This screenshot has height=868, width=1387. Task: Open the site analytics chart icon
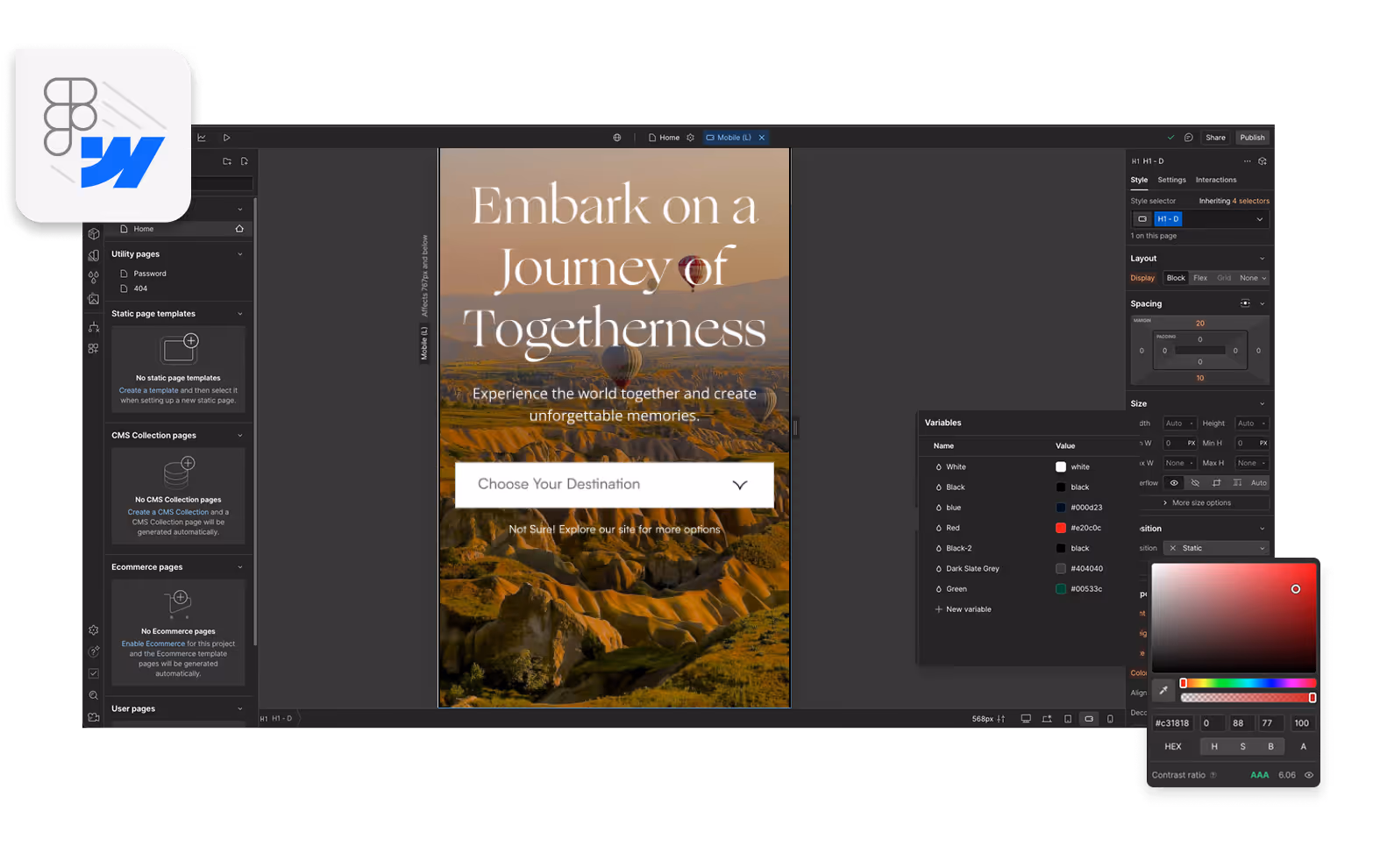(x=202, y=138)
